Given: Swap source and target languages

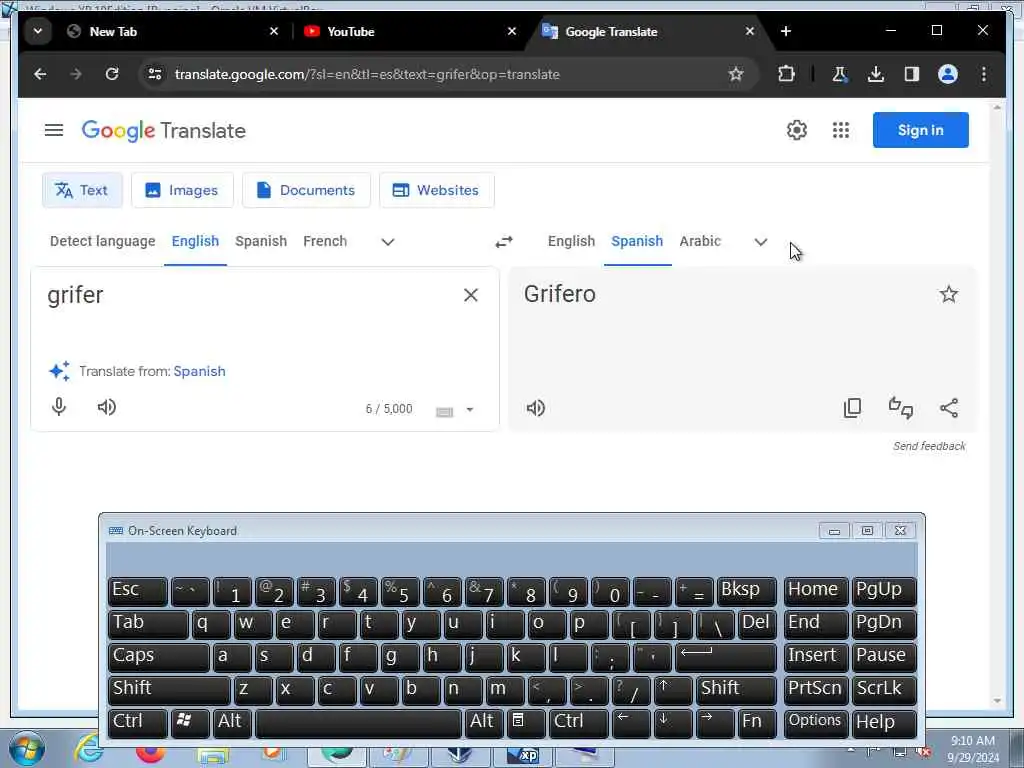Looking at the screenshot, I should tap(504, 242).
